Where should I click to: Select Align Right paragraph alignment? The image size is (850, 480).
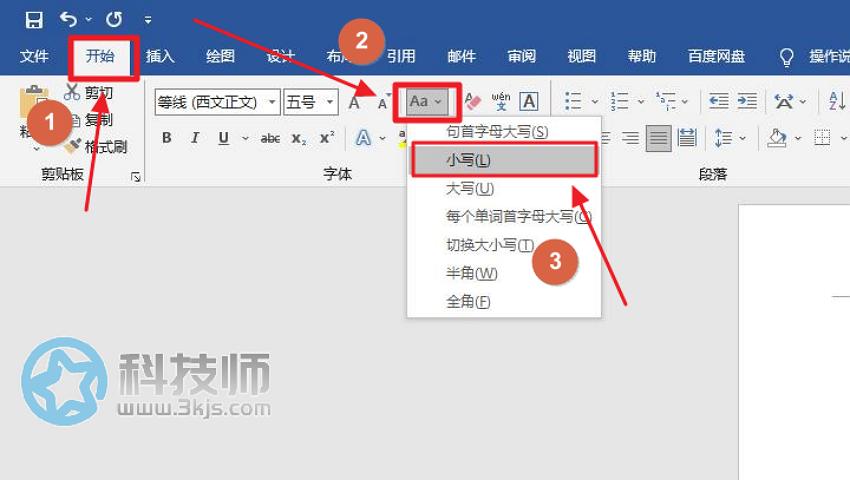630,139
